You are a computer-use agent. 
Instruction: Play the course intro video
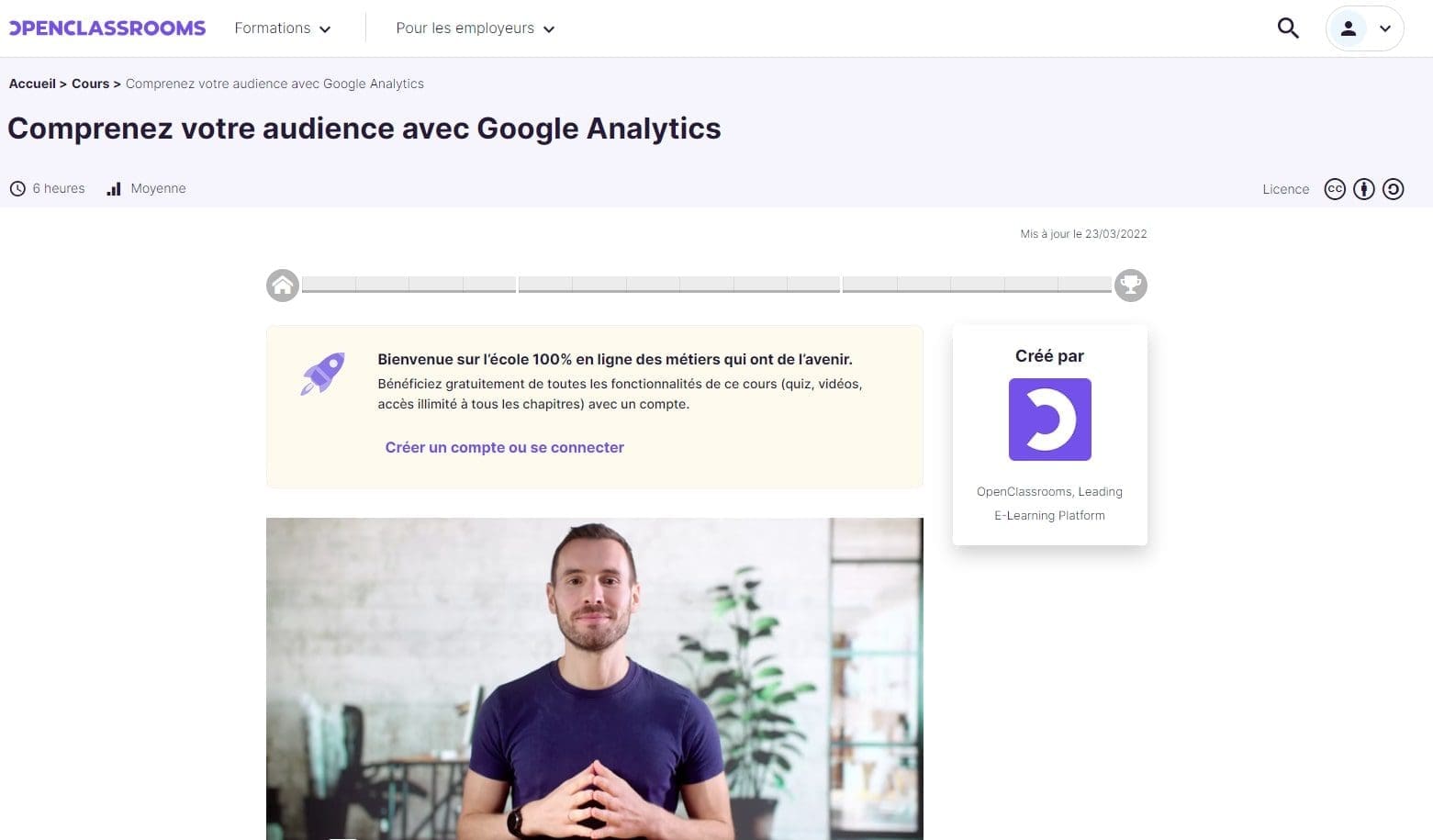594,678
